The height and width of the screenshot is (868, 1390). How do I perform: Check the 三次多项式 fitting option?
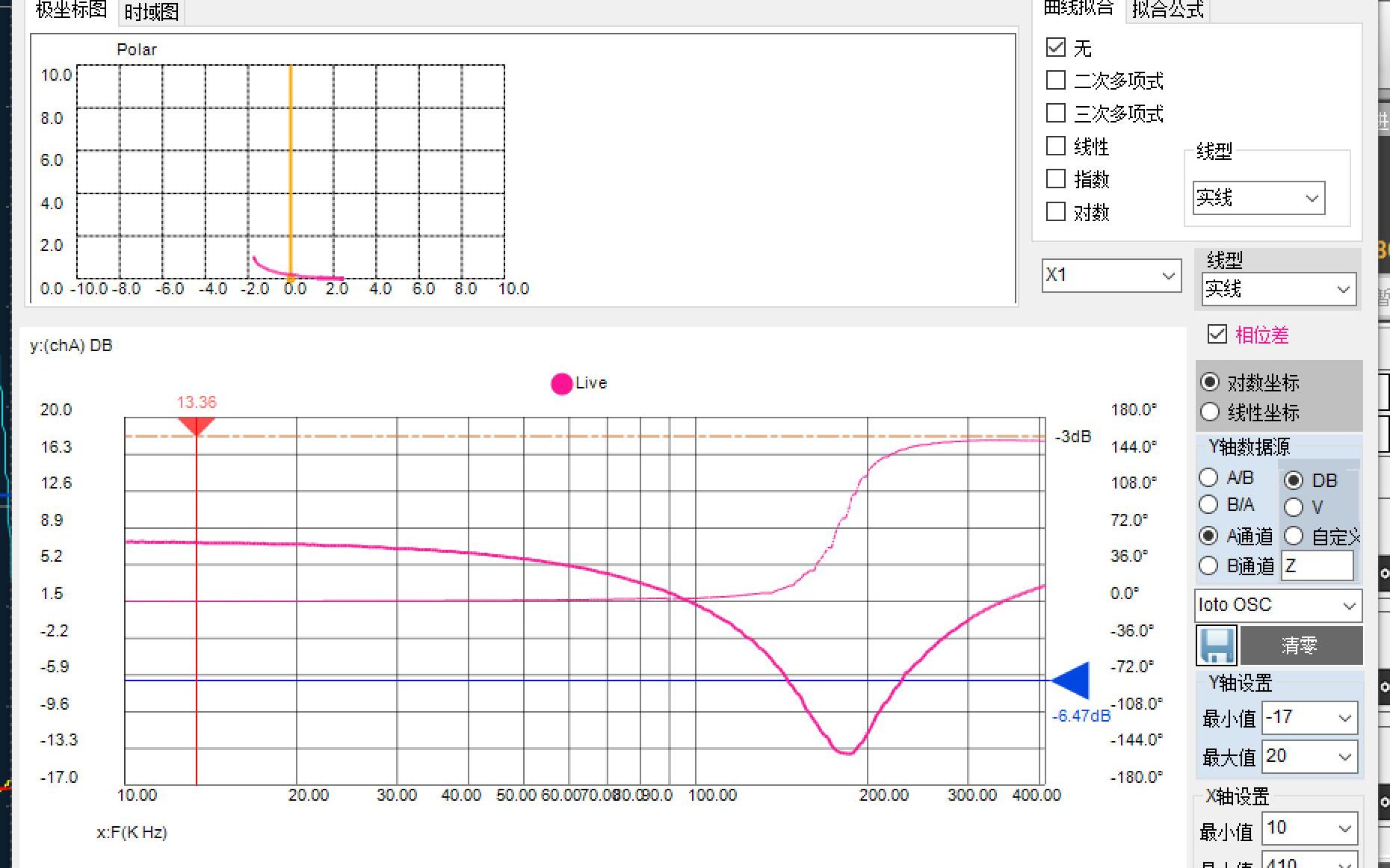click(1056, 113)
